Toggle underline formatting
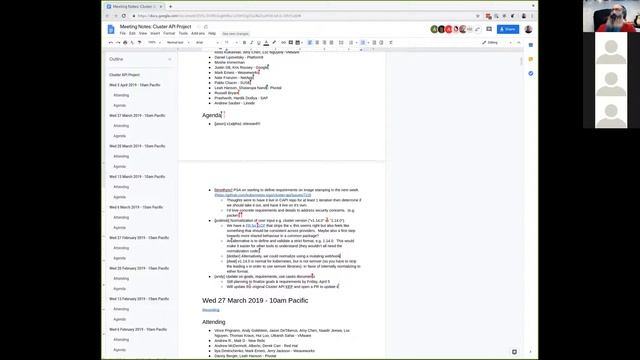The image size is (640, 360). pos(258,42)
